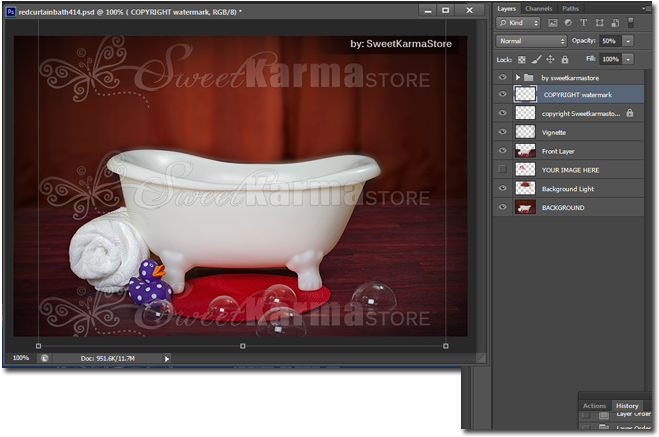
Task: Filter layers by type (T) icon
Action: pyautogui.click(x=583, y=23)
